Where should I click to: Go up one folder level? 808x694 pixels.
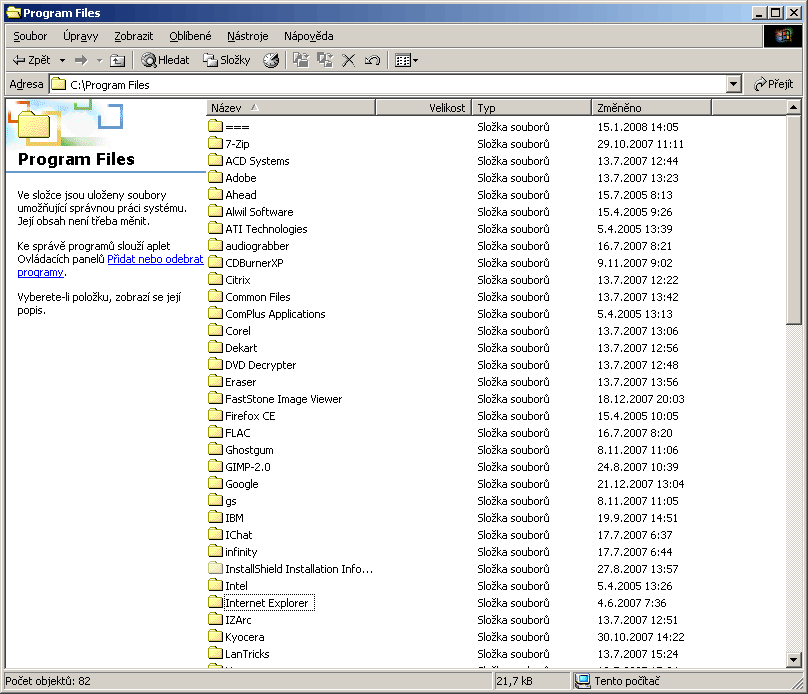click(117, 60)
